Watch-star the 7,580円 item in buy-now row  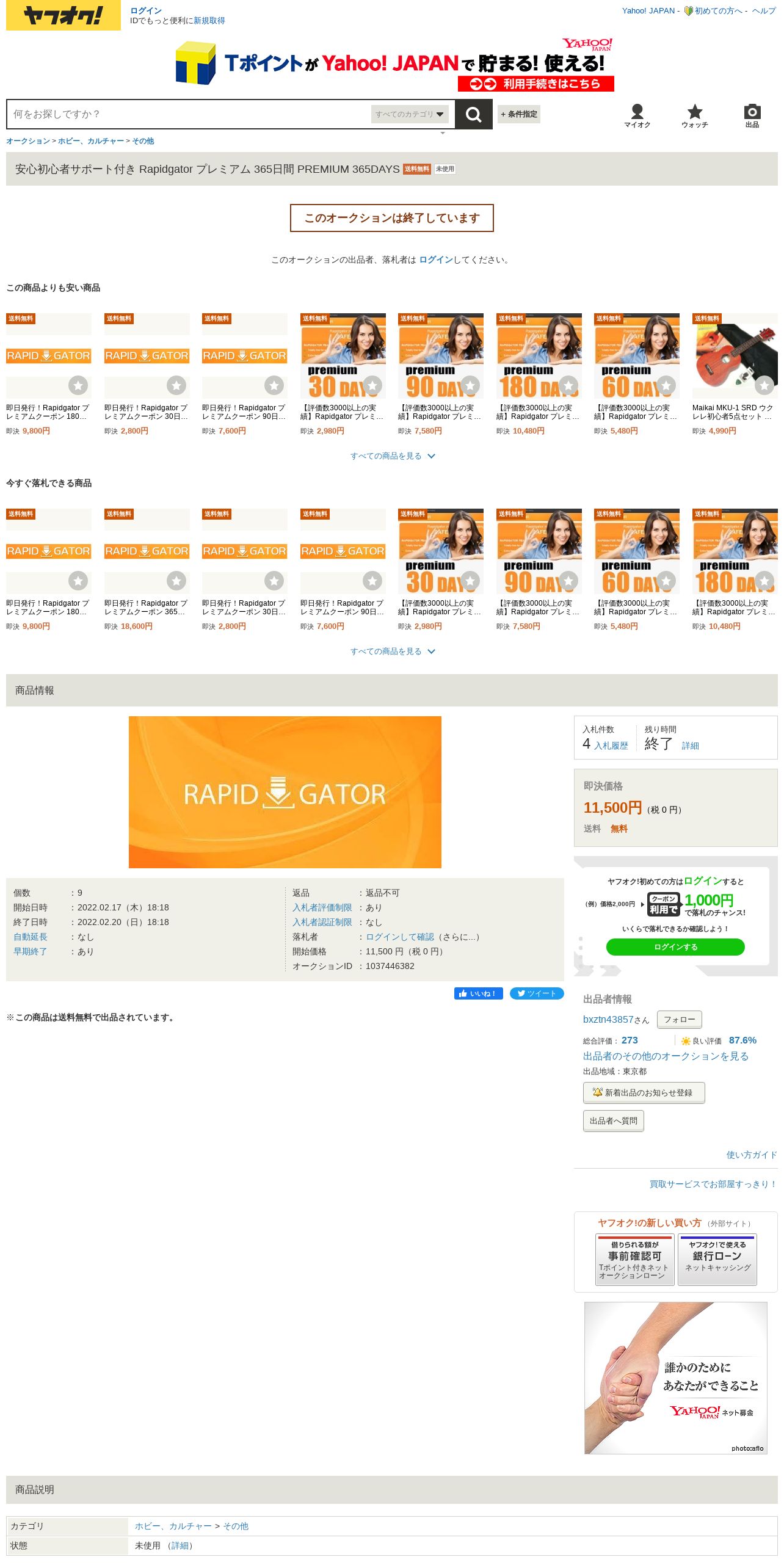[568, 581]
